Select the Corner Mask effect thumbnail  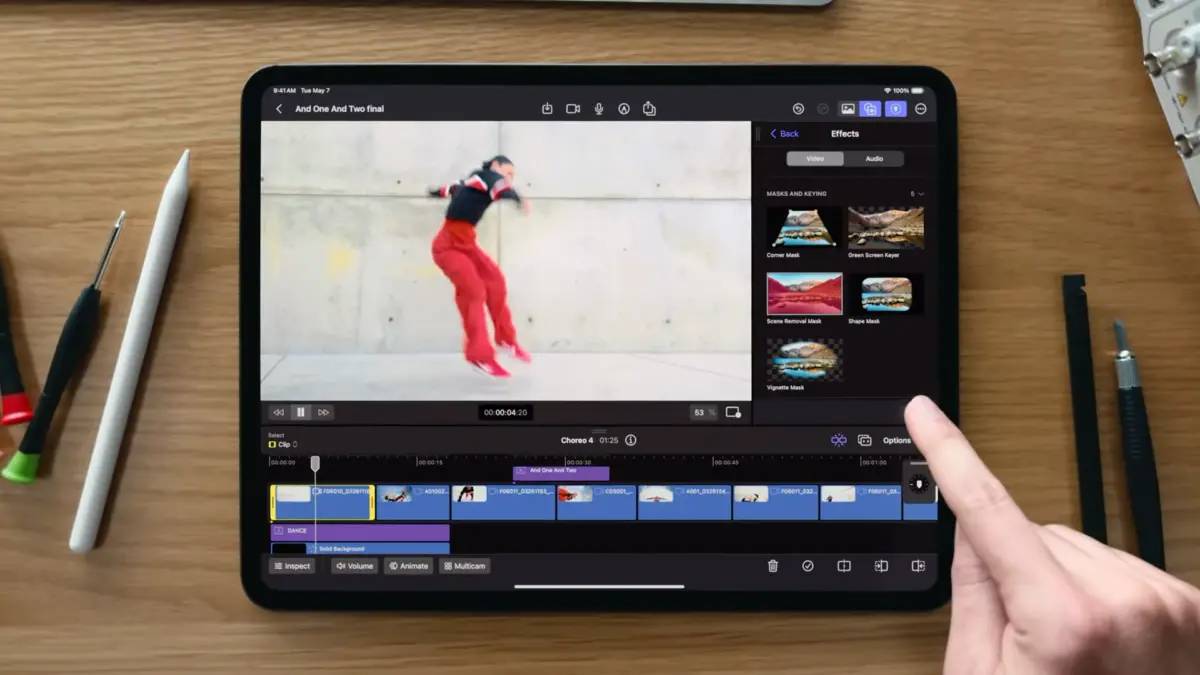(x=804, y=228)
